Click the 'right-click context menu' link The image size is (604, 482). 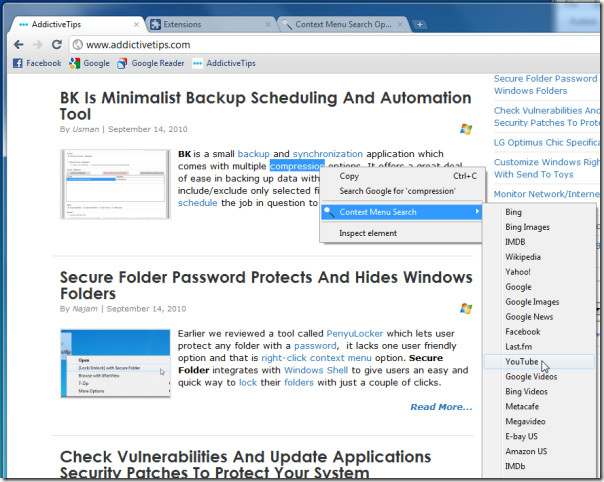click(x=316, y=358)
